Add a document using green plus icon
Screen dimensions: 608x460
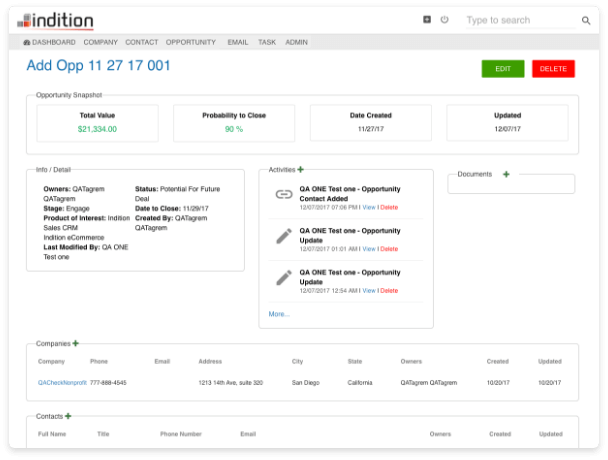506,174
